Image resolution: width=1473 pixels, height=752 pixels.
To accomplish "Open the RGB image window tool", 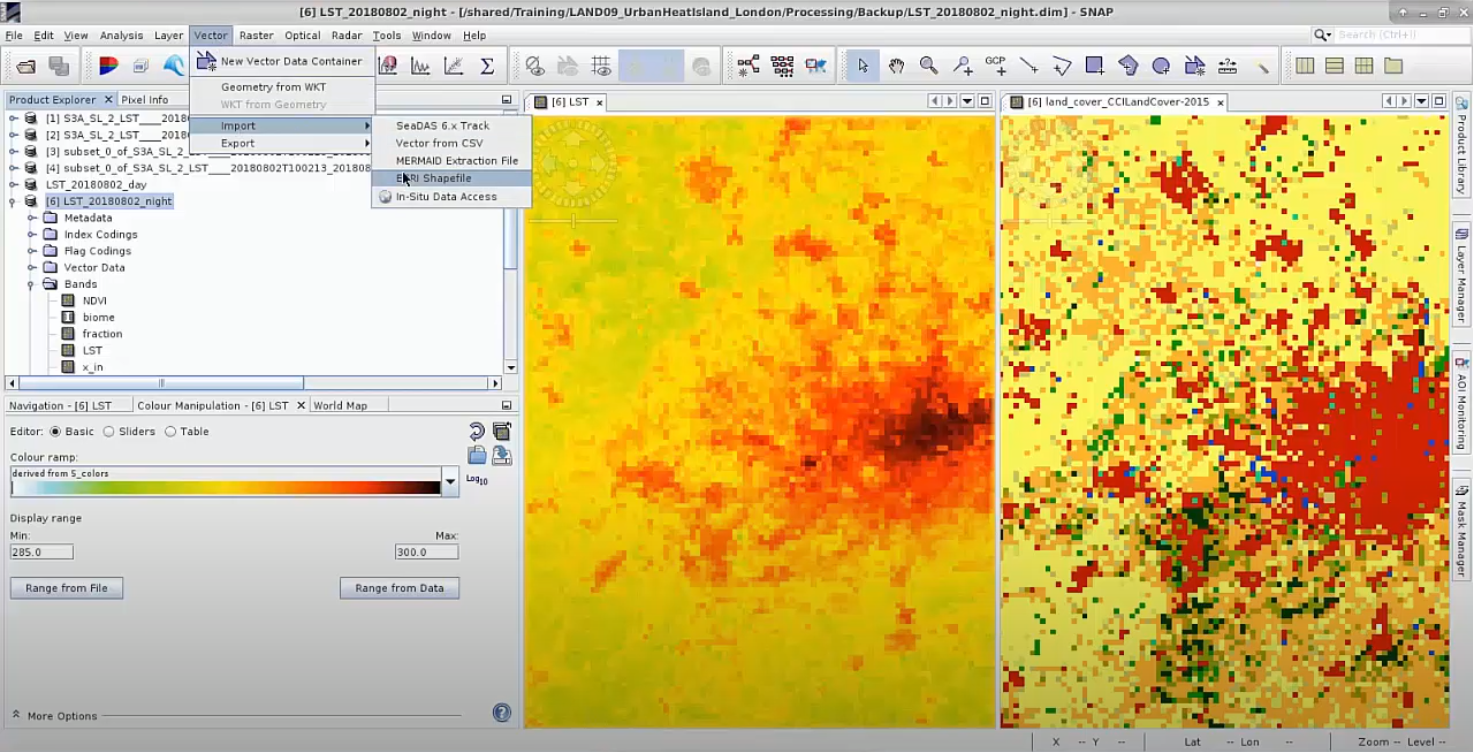I will (x=109, y=66).
